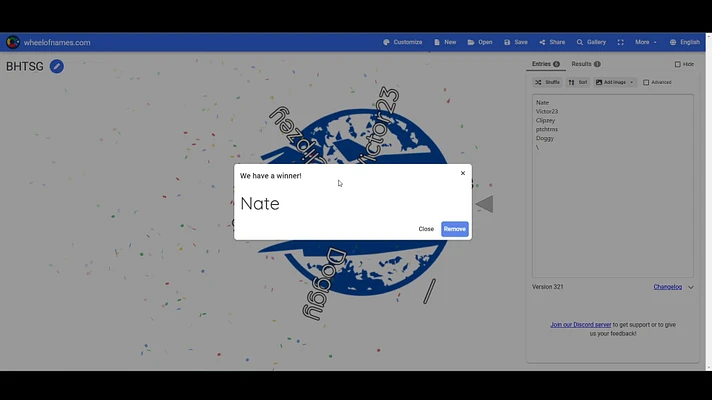The image size is (712, 400).
Task: Edit the BHTSG title with pencil icon
Action: tap(57, 66)
